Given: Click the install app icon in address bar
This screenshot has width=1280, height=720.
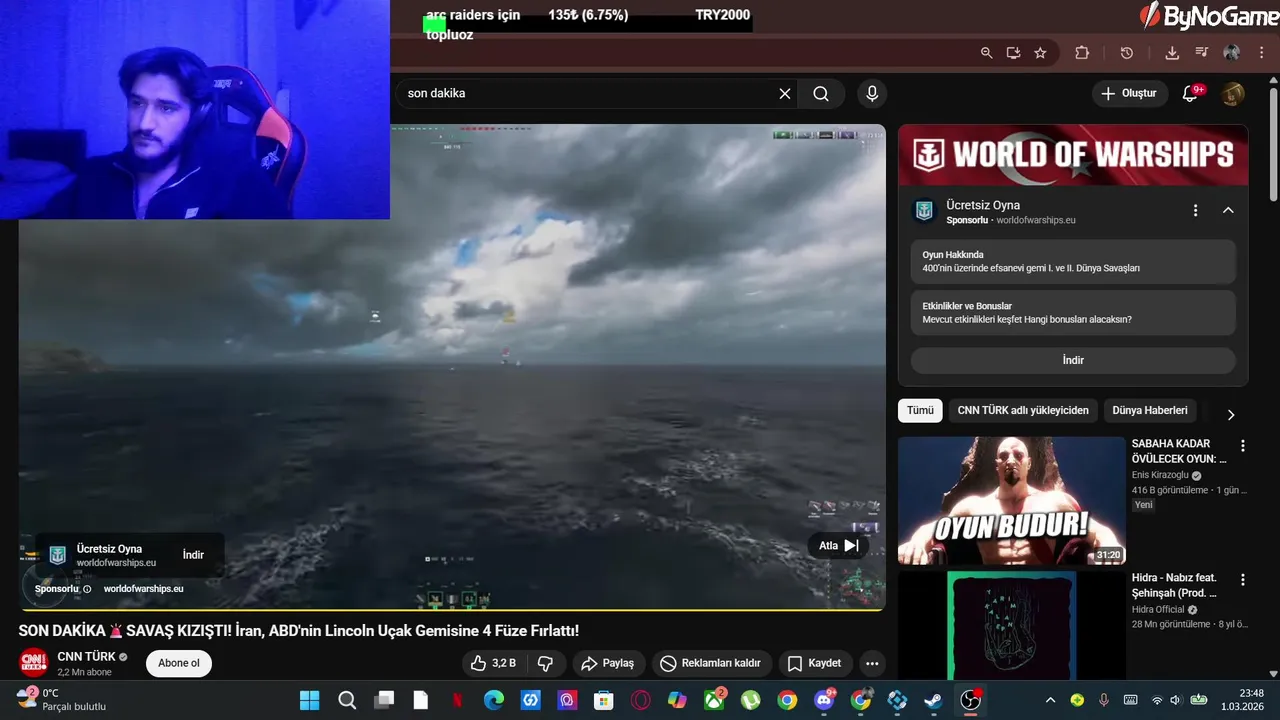Looking at the screenshot, I should pyautogui.click(x=1013, y=53).
